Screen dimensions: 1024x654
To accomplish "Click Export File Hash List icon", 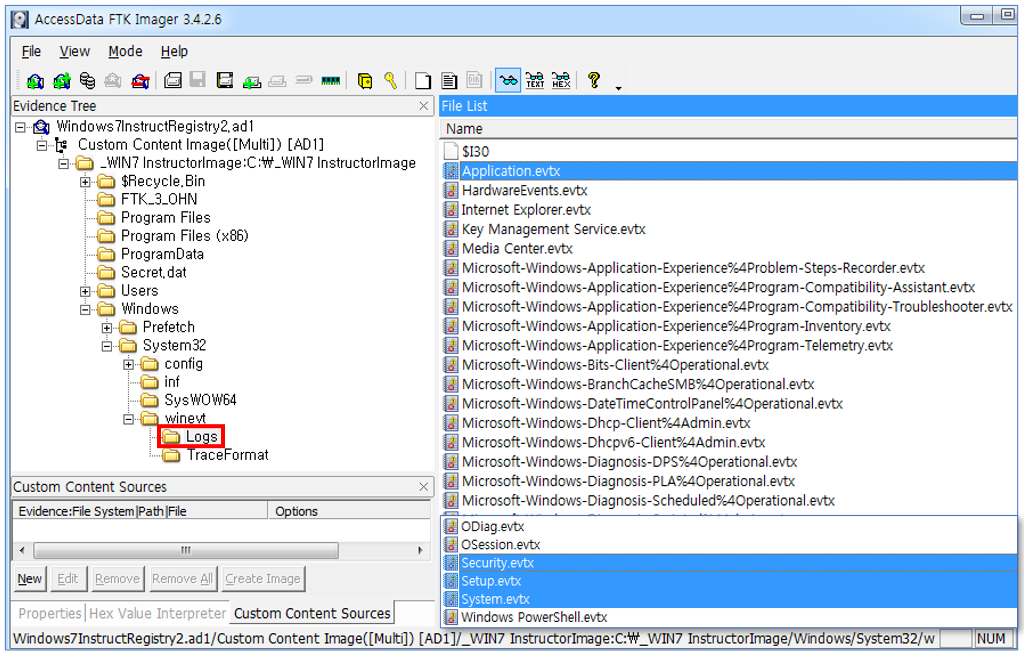I will pyautogui.click(x=449, y=81).
